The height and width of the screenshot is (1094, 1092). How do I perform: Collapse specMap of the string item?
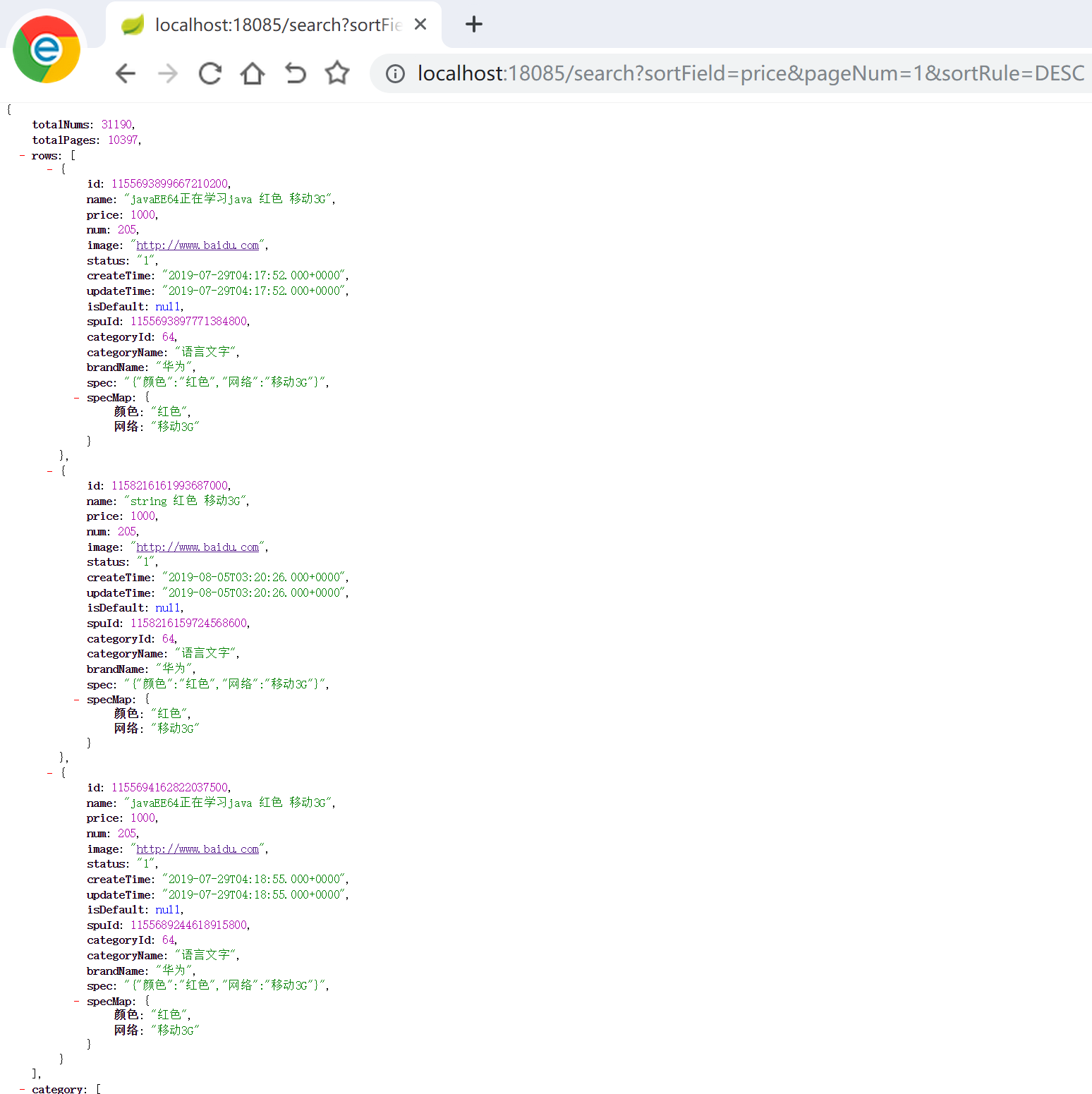click(x=76, y=700)
